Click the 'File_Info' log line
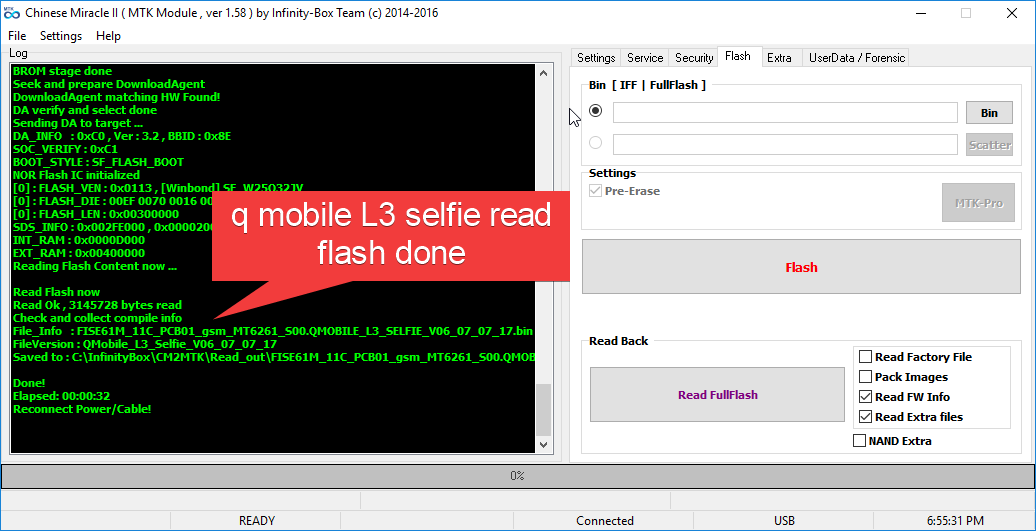The height and width of the screenshot is (531, 1036). pyautogui.click(x=273, y=331)
